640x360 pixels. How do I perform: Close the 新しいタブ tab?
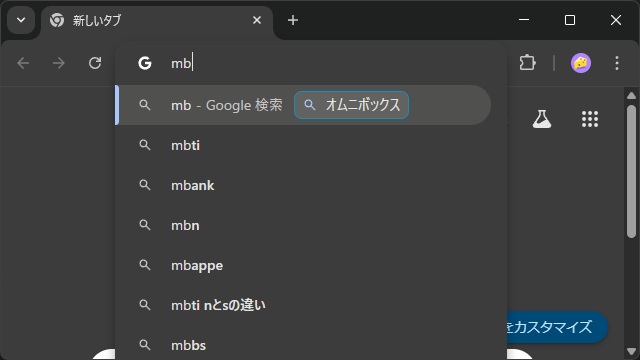(x=257, y=20)
